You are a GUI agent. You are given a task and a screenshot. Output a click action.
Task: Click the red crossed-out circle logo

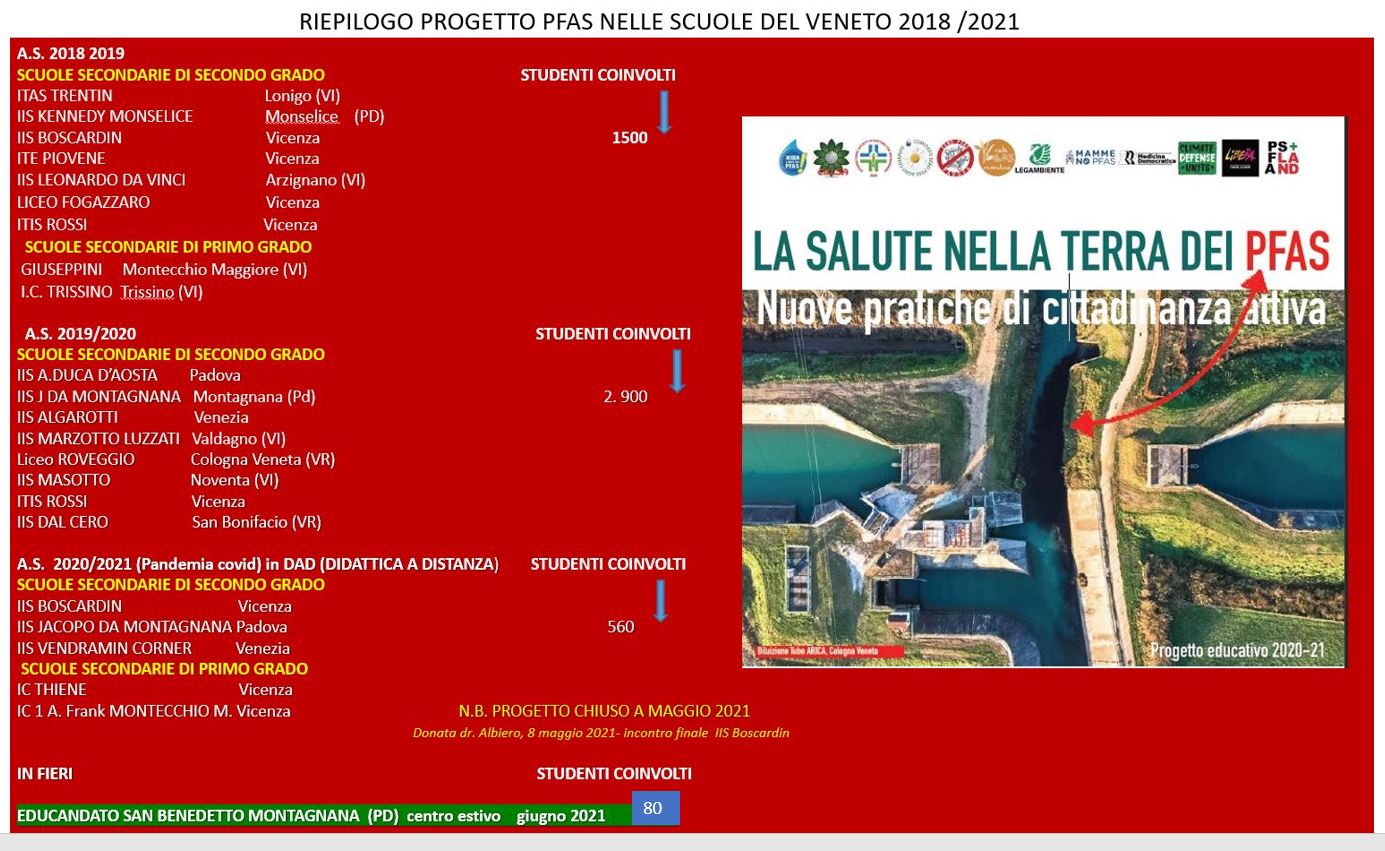coord(955,158)
